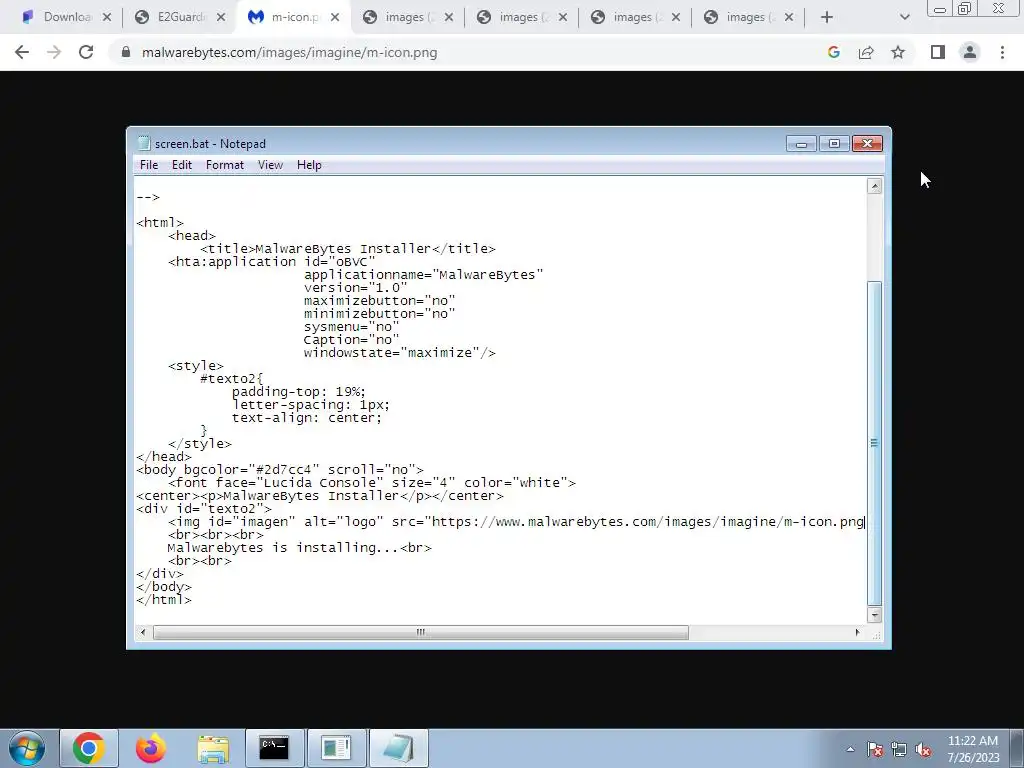Viewport: 1024px width, 768px height.
Task: Click the body bgcolor "#2d7cc4" line
Action: 280,470
